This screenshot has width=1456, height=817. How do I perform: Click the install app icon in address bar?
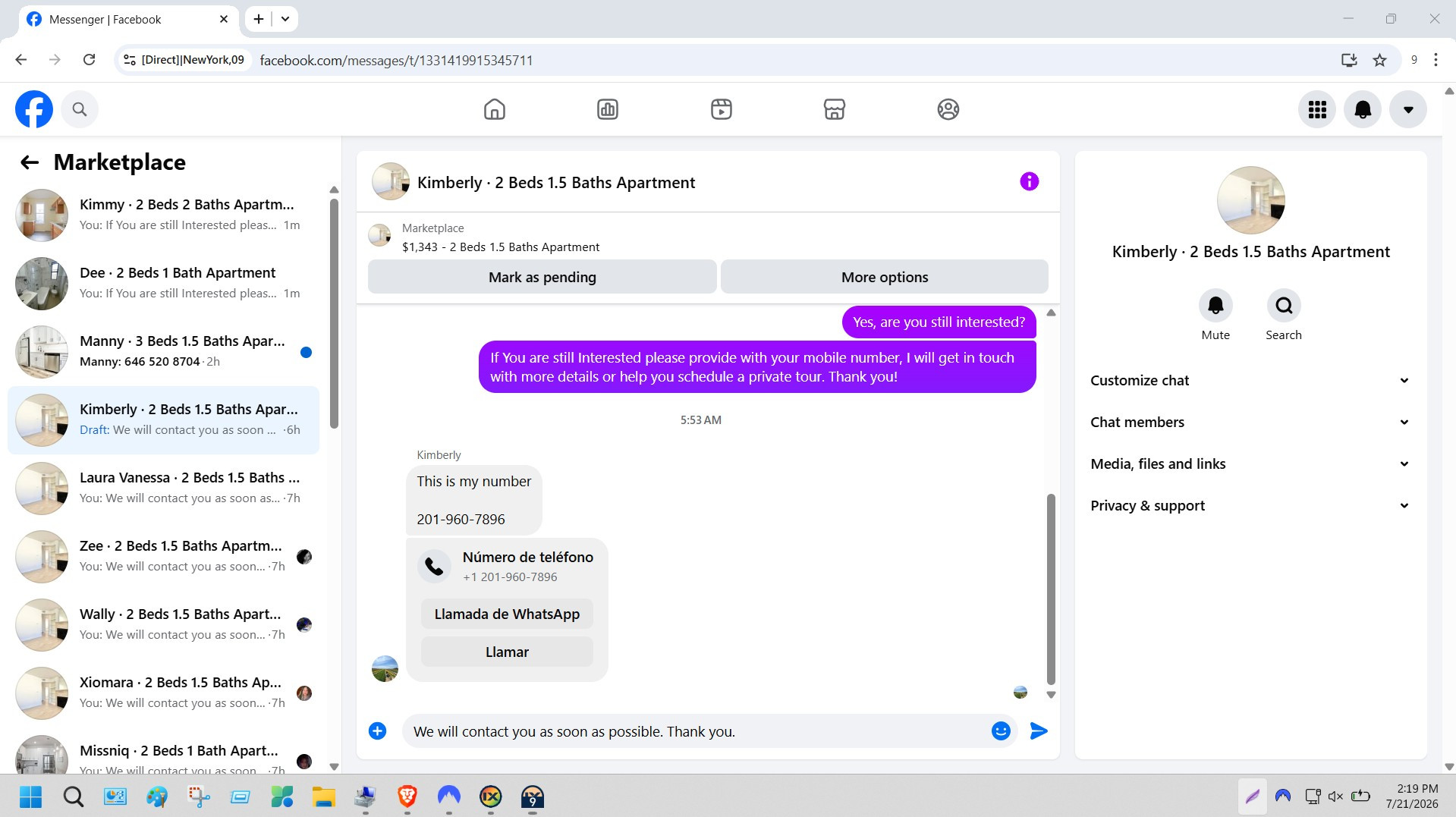[1349, 60]
